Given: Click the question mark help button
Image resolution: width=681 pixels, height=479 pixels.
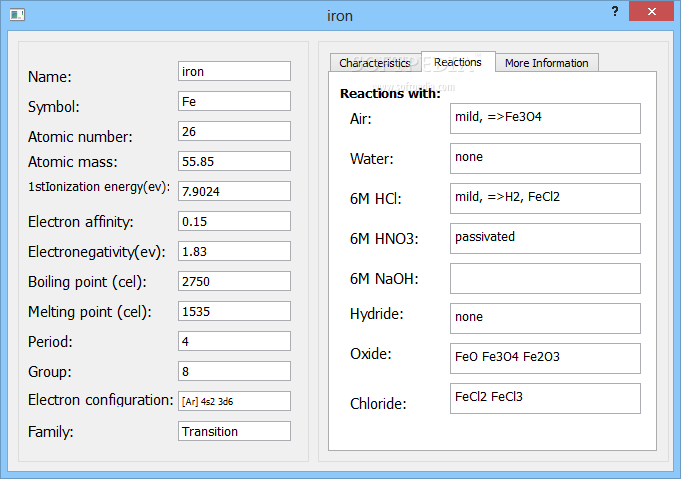Looking at the screenshot, I should coord(615,11).
